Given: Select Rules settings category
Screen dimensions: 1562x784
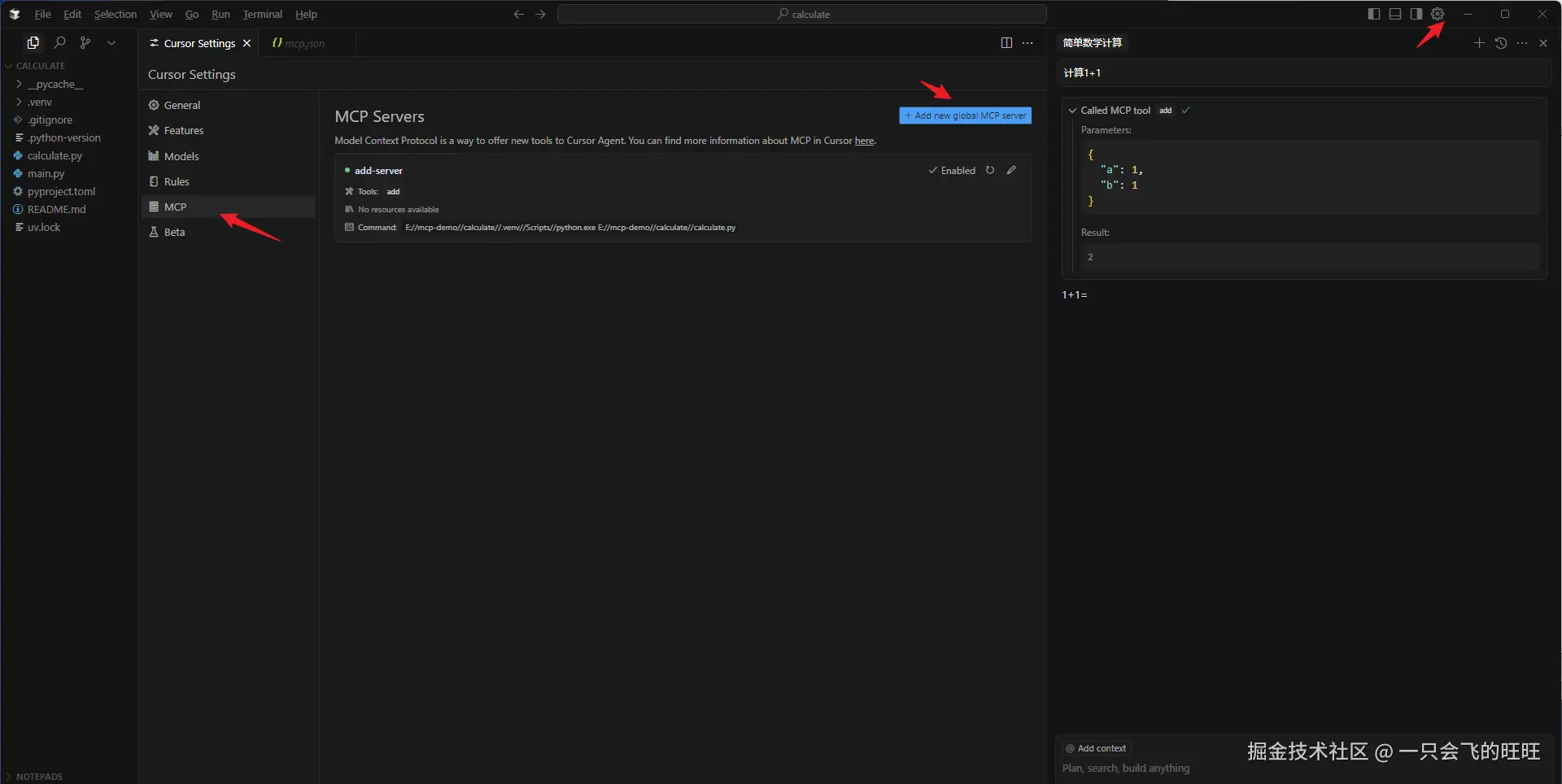Looking at the screenshot, I should [229, 181].
